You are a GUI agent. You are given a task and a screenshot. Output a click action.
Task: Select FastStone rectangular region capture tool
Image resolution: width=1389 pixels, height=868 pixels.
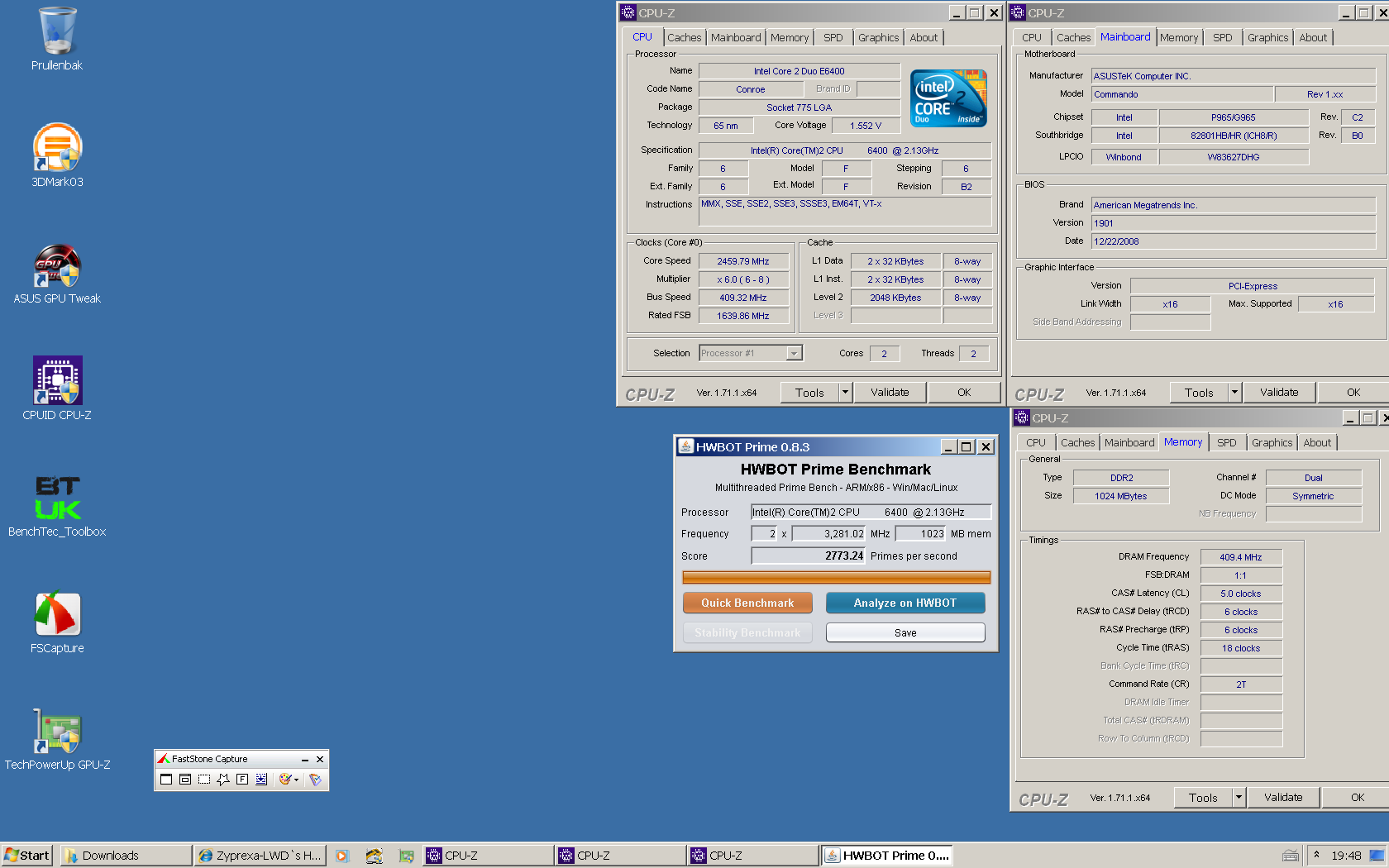(x=204, y=779)
